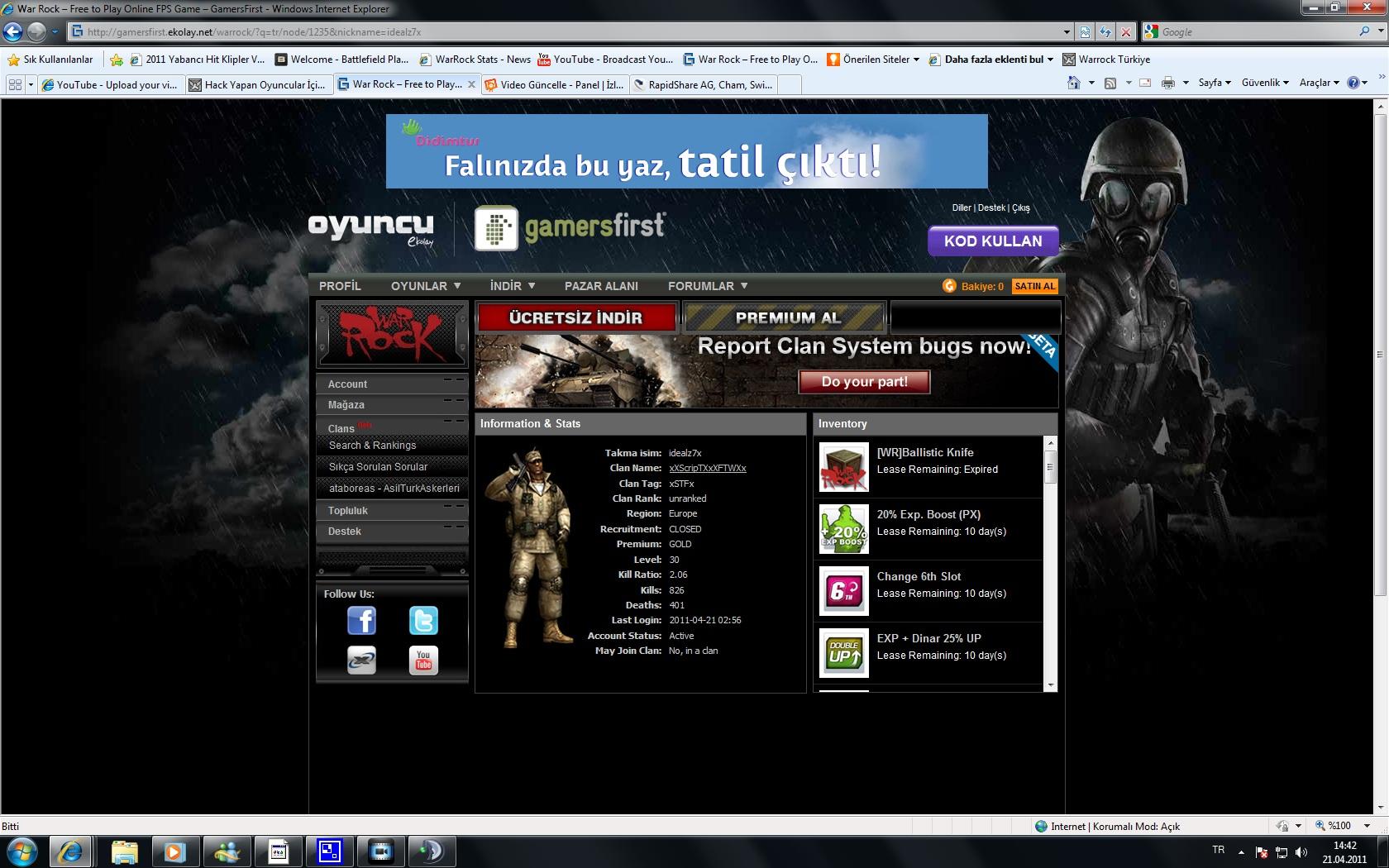
Task: Click the browser back arrow button
Action: [x=13, y=32]
